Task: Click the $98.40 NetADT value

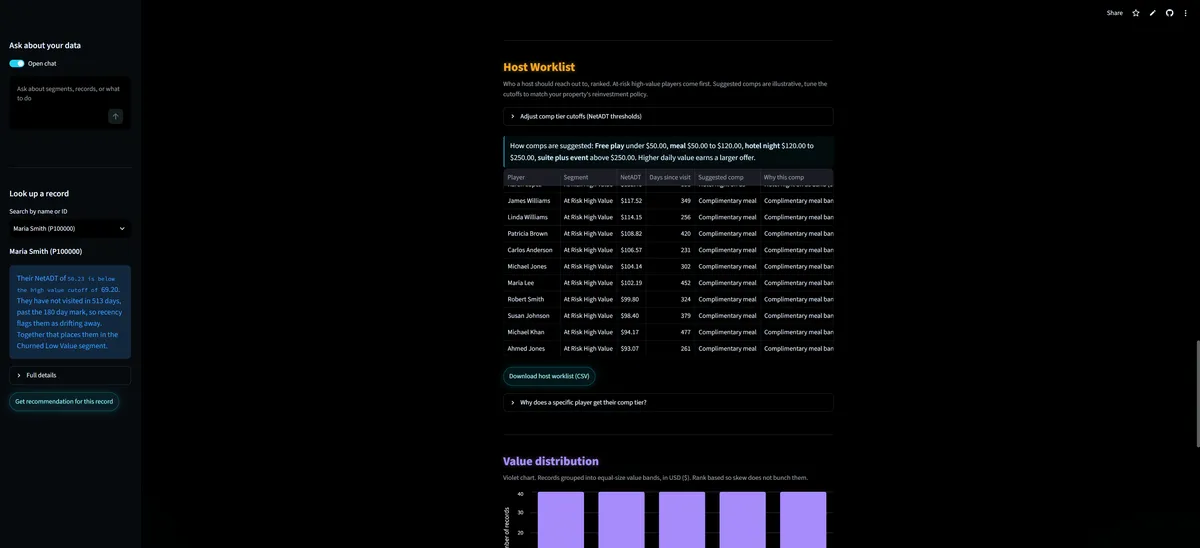Action: point(631,315)
